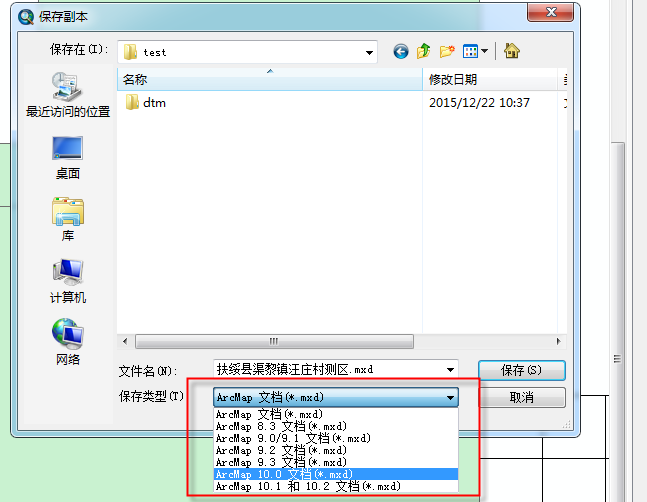The width and height of the screenshot is (647, 502).
Task: Click the 保存(S) button
Action: [522, 370]
